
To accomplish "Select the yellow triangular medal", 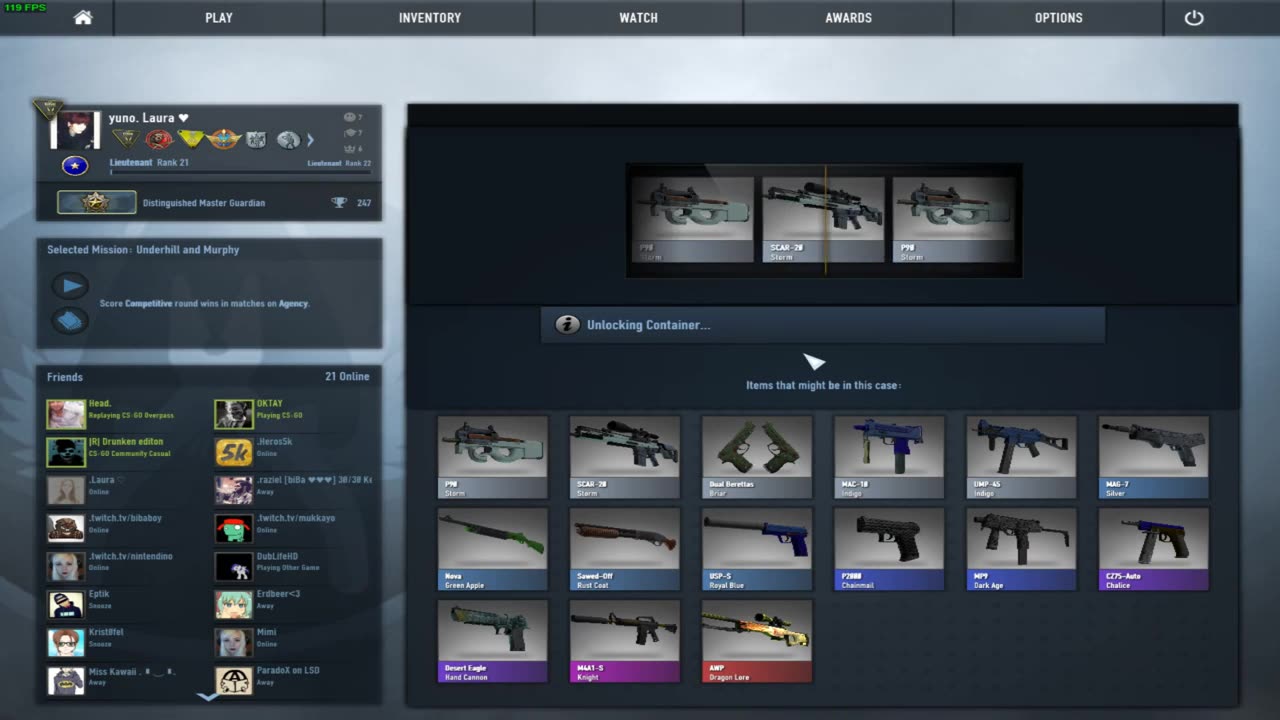I will tap(191, 140).
